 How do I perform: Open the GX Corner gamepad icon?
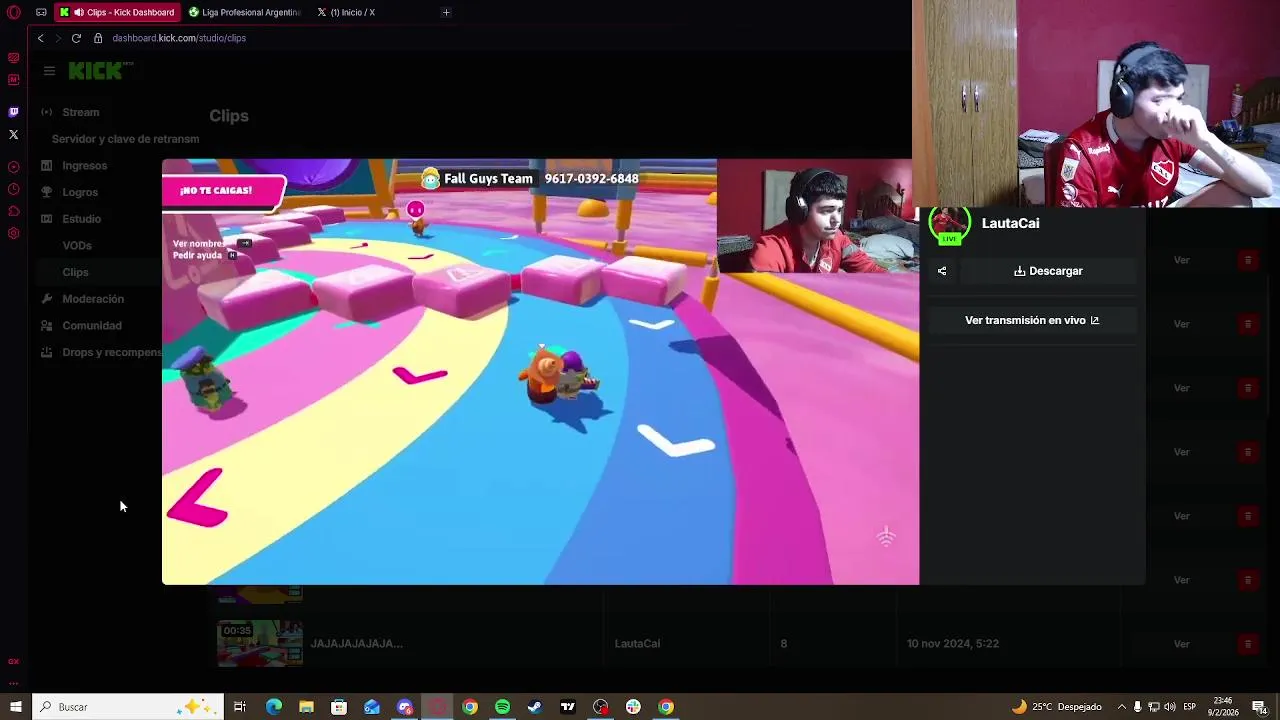[x=41, y=12]
